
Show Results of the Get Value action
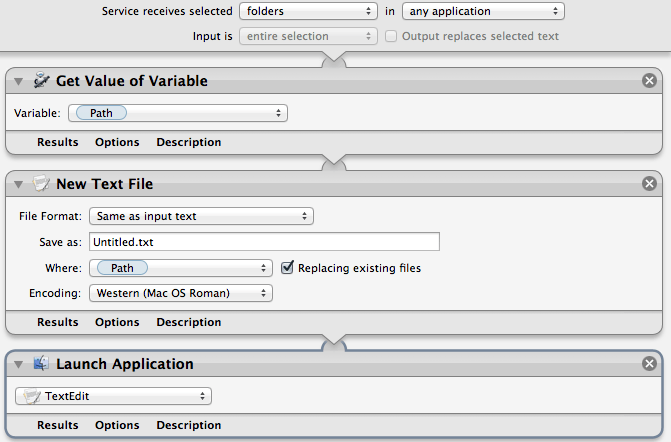[58, 142]
